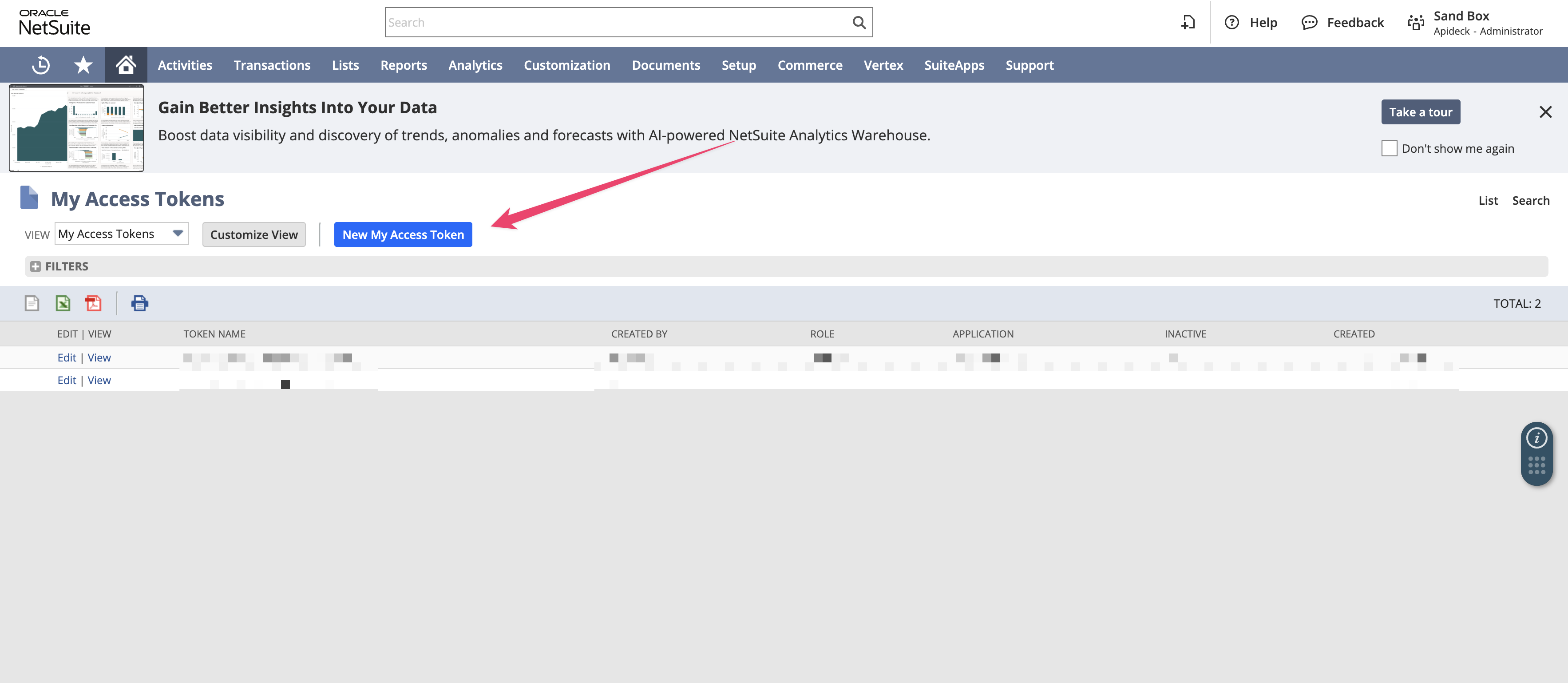Sort by Token Name column header

point(214,334)
